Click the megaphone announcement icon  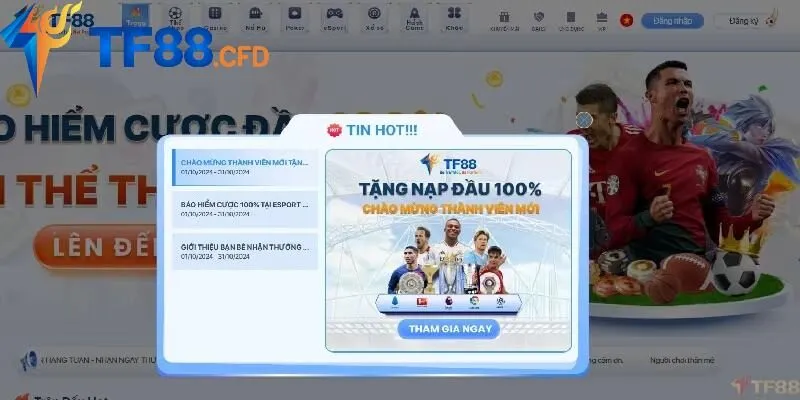pyautogui.click(x=29, y=361)
